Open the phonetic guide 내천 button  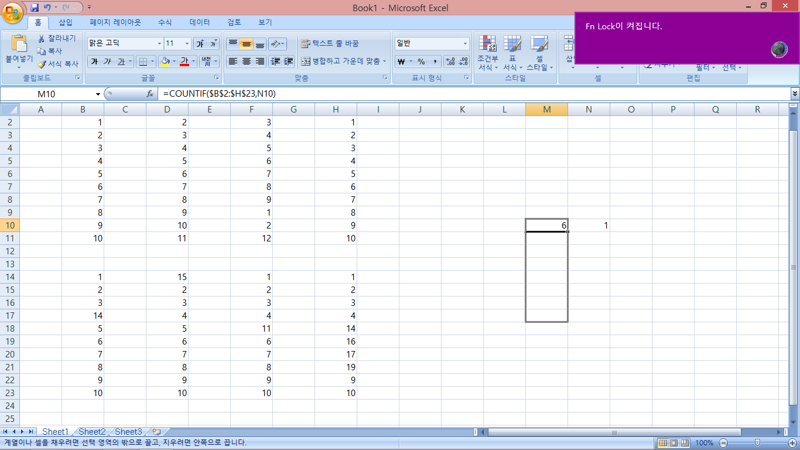pos(206,62)
